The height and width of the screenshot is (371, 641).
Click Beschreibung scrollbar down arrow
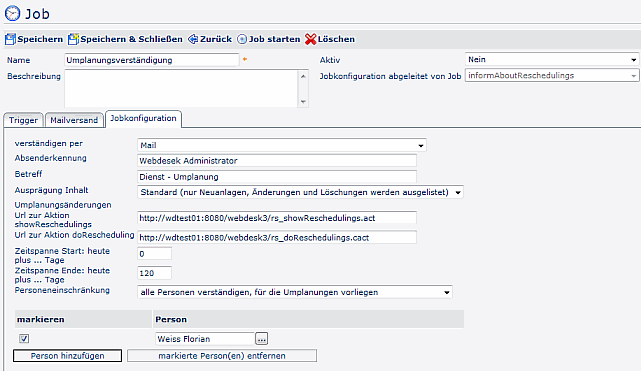pyautogui.click(x=303, y=101)
